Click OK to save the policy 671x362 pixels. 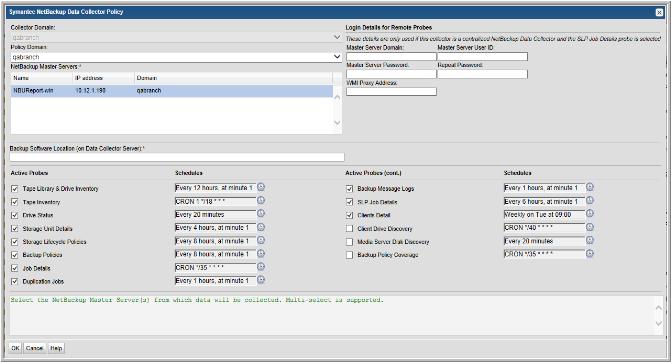(15, 348)
